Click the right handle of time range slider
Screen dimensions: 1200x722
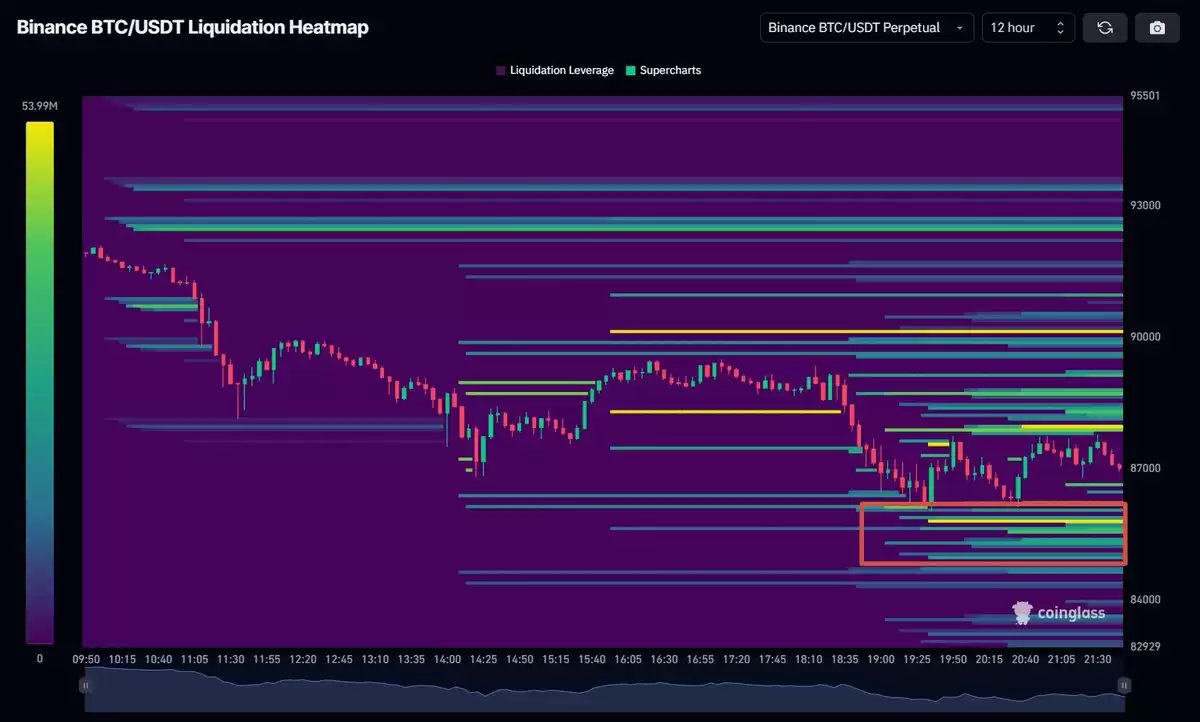[x=1125, y=686]
